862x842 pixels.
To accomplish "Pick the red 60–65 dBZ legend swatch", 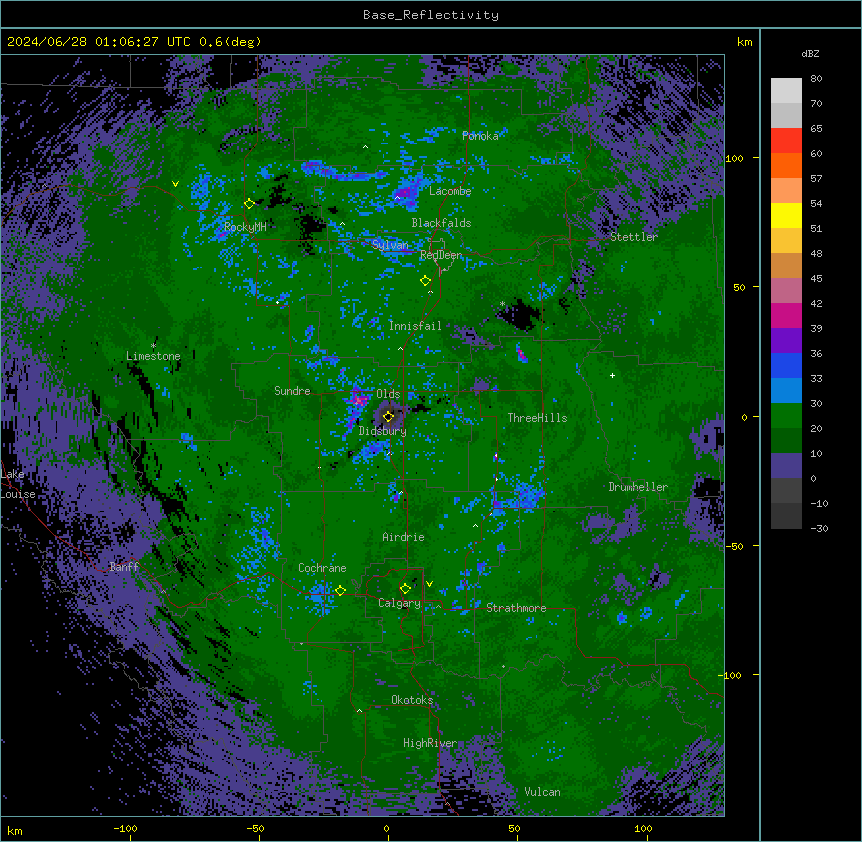I will 786,140.
